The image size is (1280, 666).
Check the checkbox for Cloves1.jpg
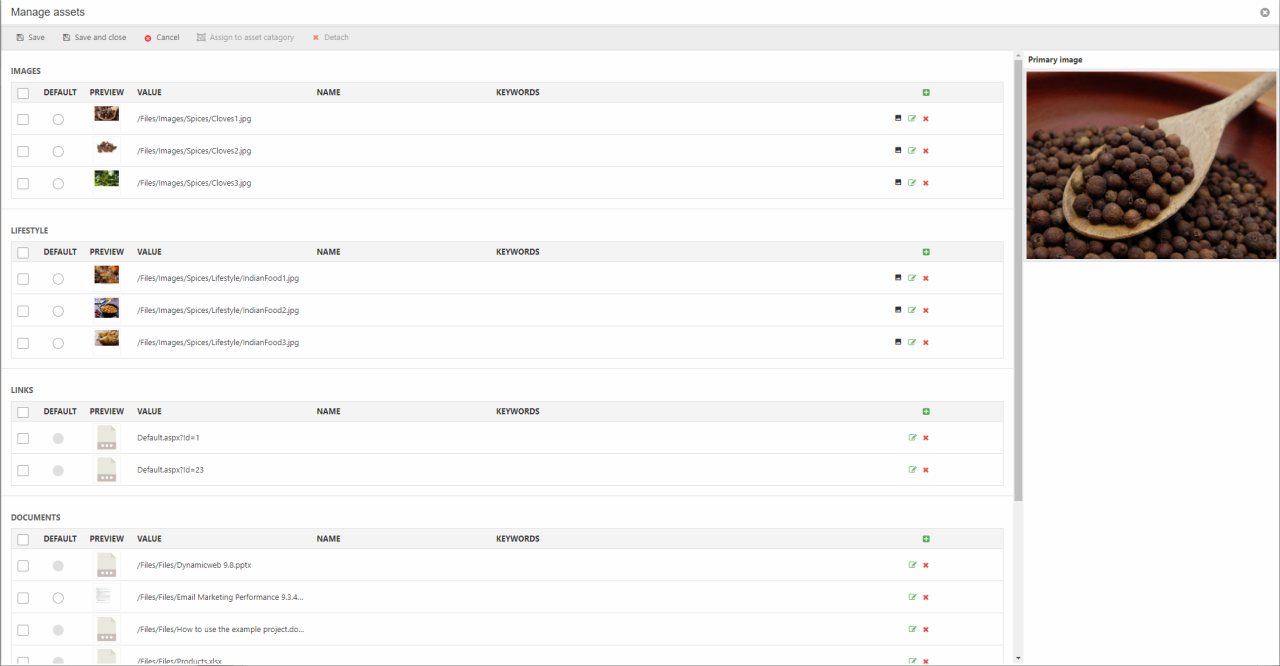click(x=23, y=119)
